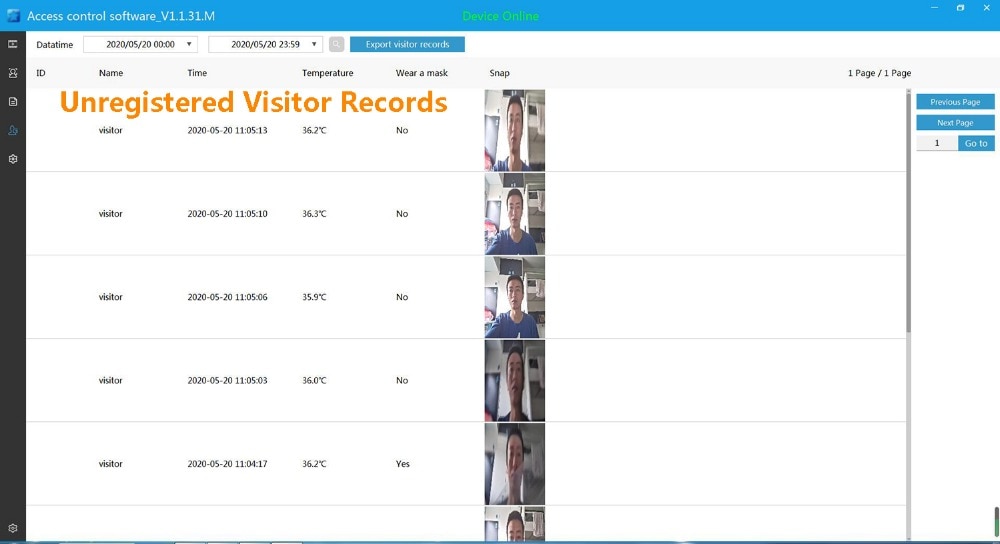
Task: Click the Datatime label
Action: click(x=54, y=45)
